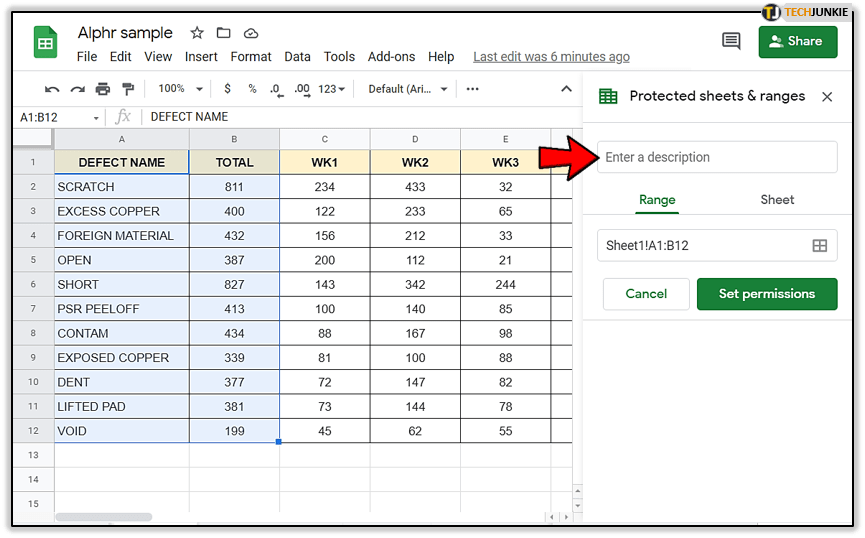This screenshot has width=865, height=538.
Task: Click the select data range grid icon
Action: (x=819, y=246)
